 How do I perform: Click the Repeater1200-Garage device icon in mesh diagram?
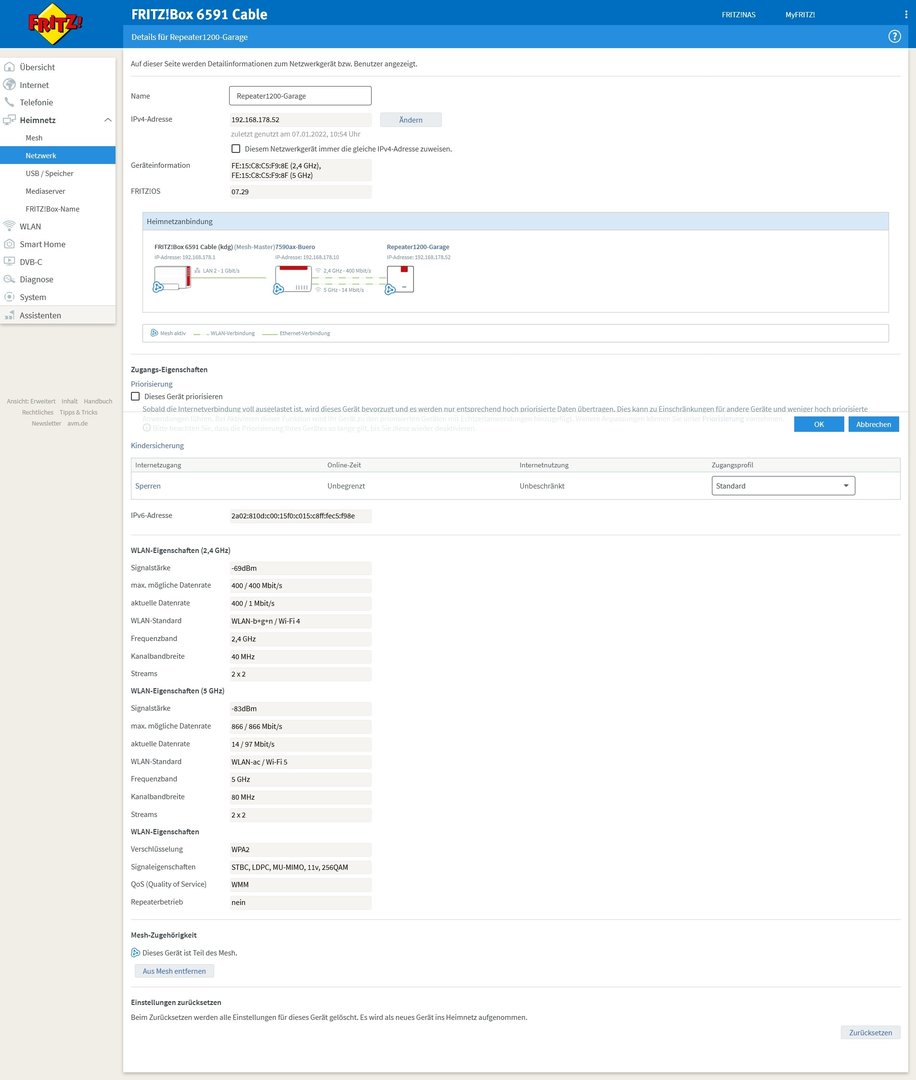click(x=401, y=280)
